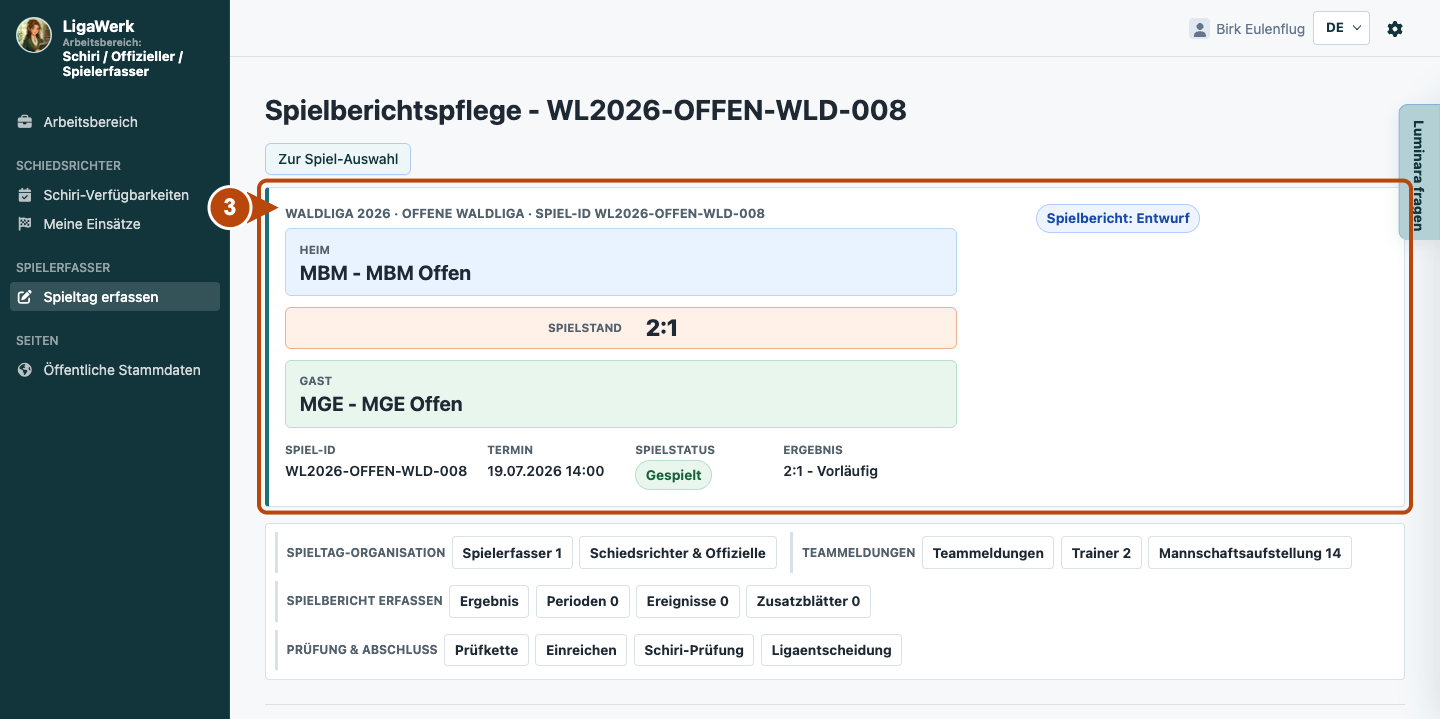The image size is (1440, 719).
Task: Click the user name Birk Eulenflug
Action: pyautogui.click(x=1260, y=29)
